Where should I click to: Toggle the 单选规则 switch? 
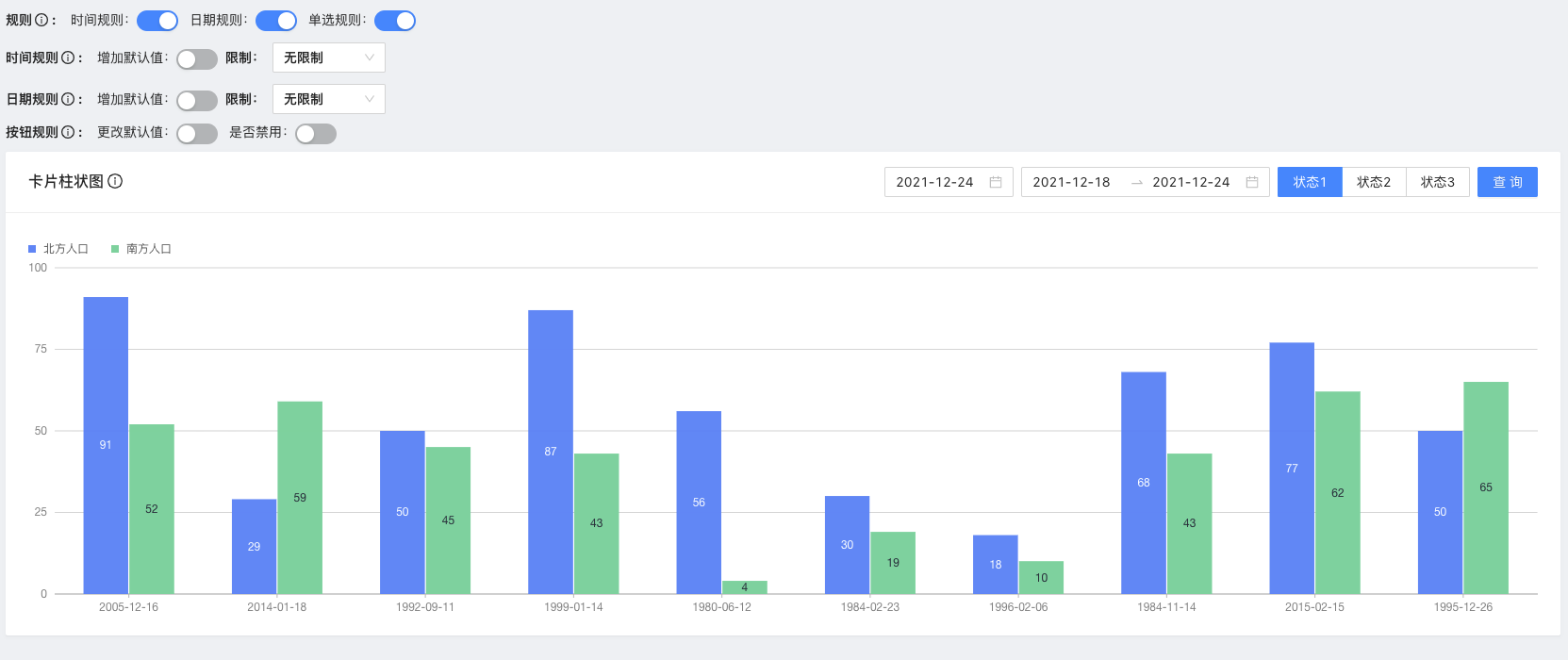pos(395,21)
